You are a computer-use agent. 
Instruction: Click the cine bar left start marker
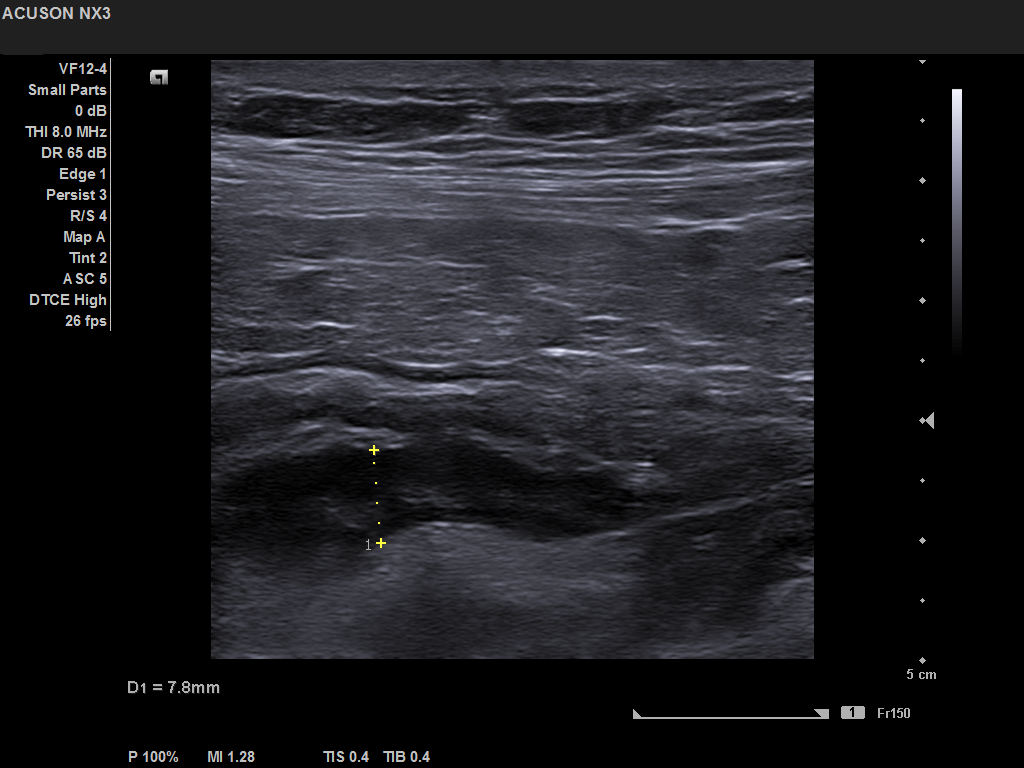point(636,714)
